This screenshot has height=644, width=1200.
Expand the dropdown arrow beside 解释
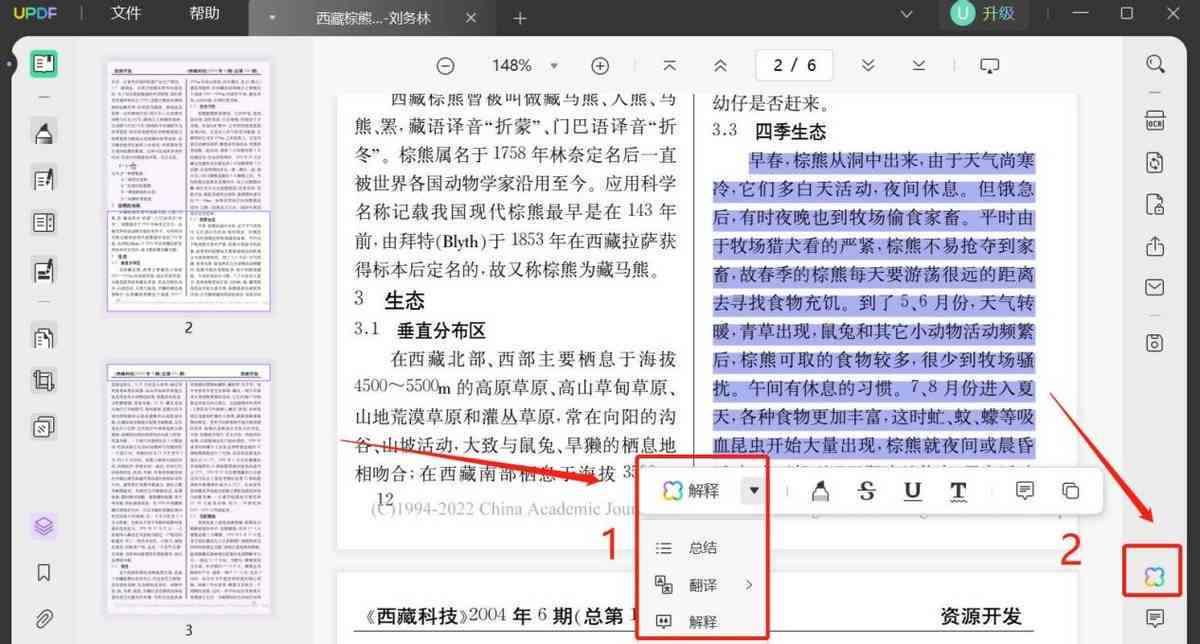[754, 490]
